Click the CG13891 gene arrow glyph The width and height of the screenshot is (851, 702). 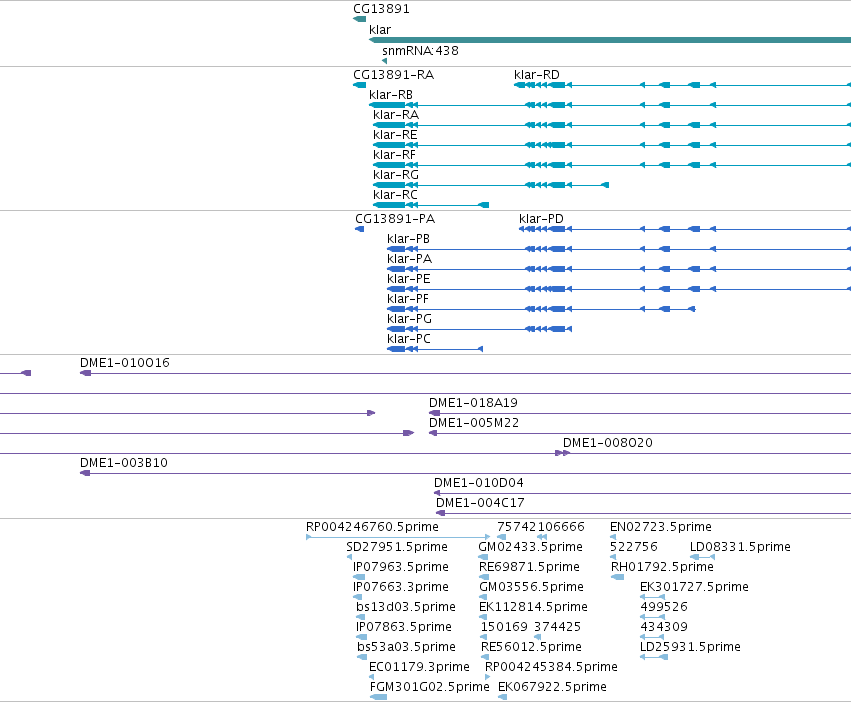(x=359, y=19)
